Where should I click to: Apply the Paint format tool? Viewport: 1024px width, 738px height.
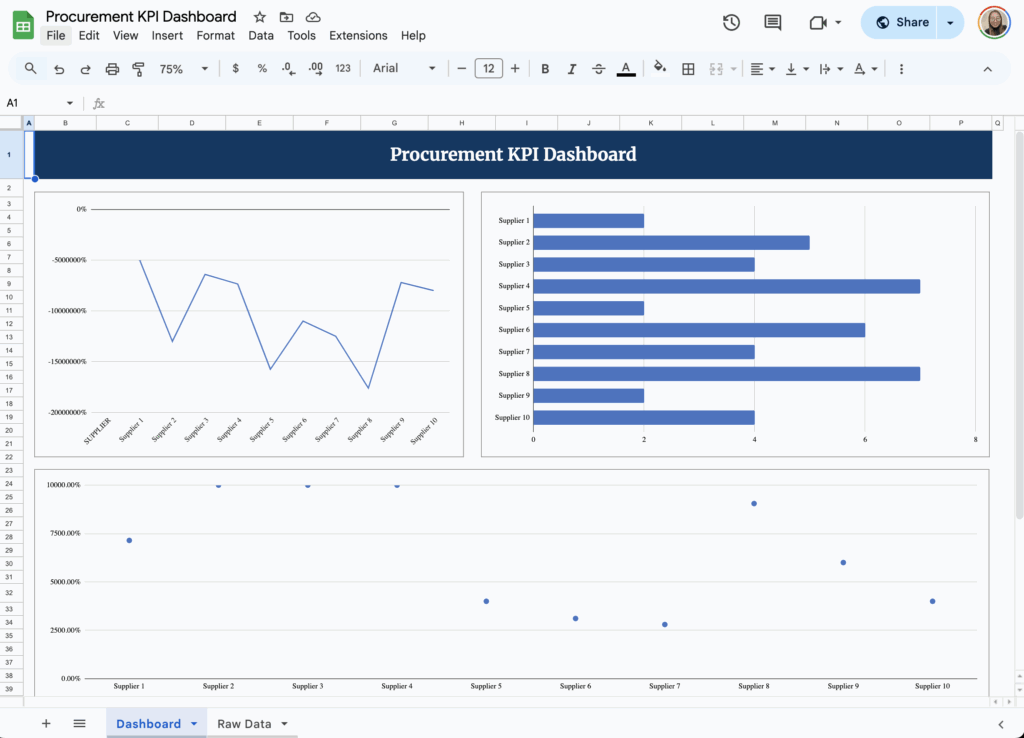coord(138,68)
